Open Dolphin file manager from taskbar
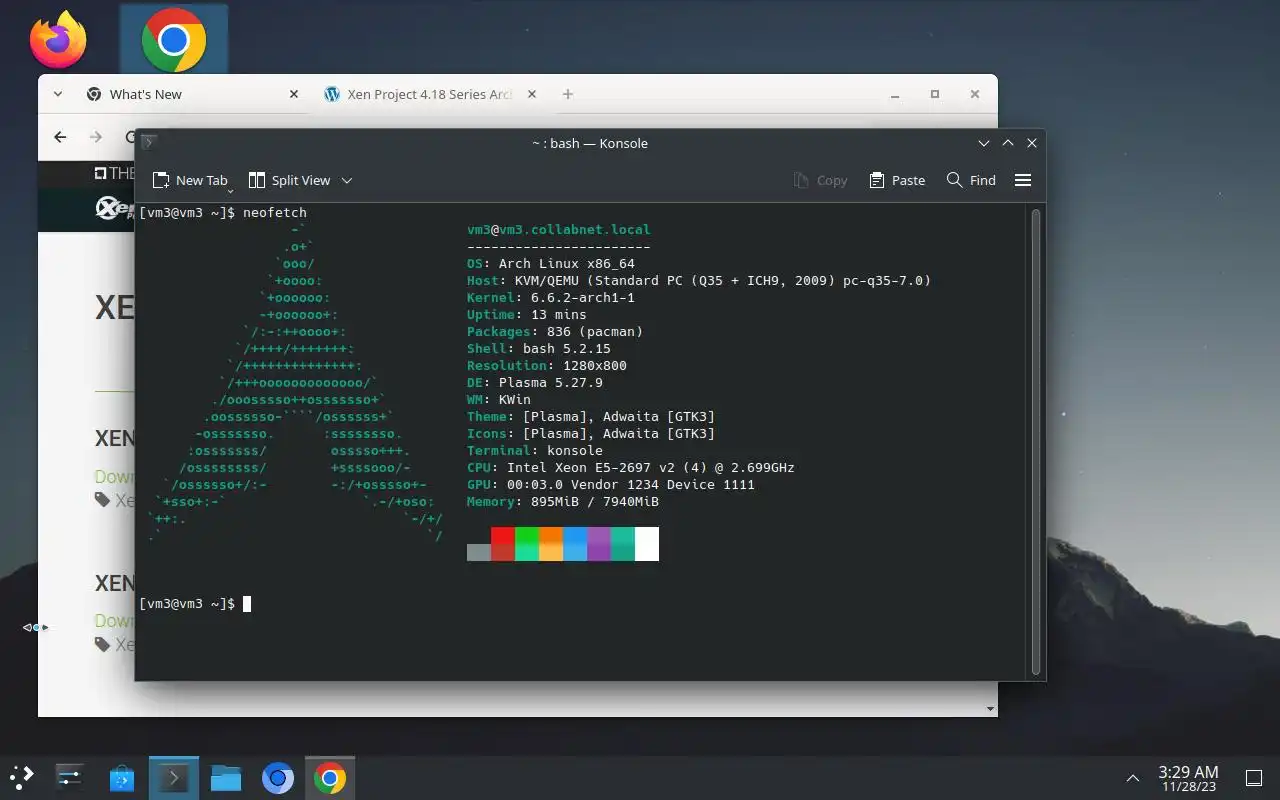 226,778
